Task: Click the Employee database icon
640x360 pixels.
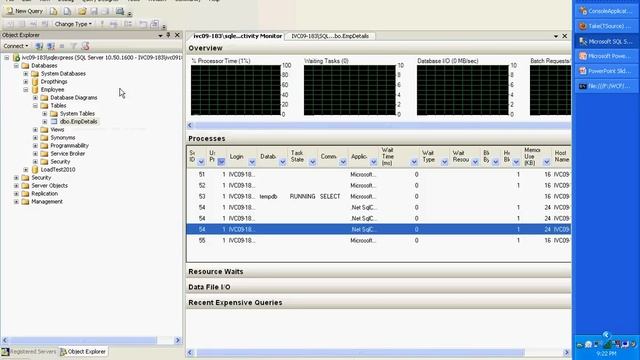Action: point(35,90)
